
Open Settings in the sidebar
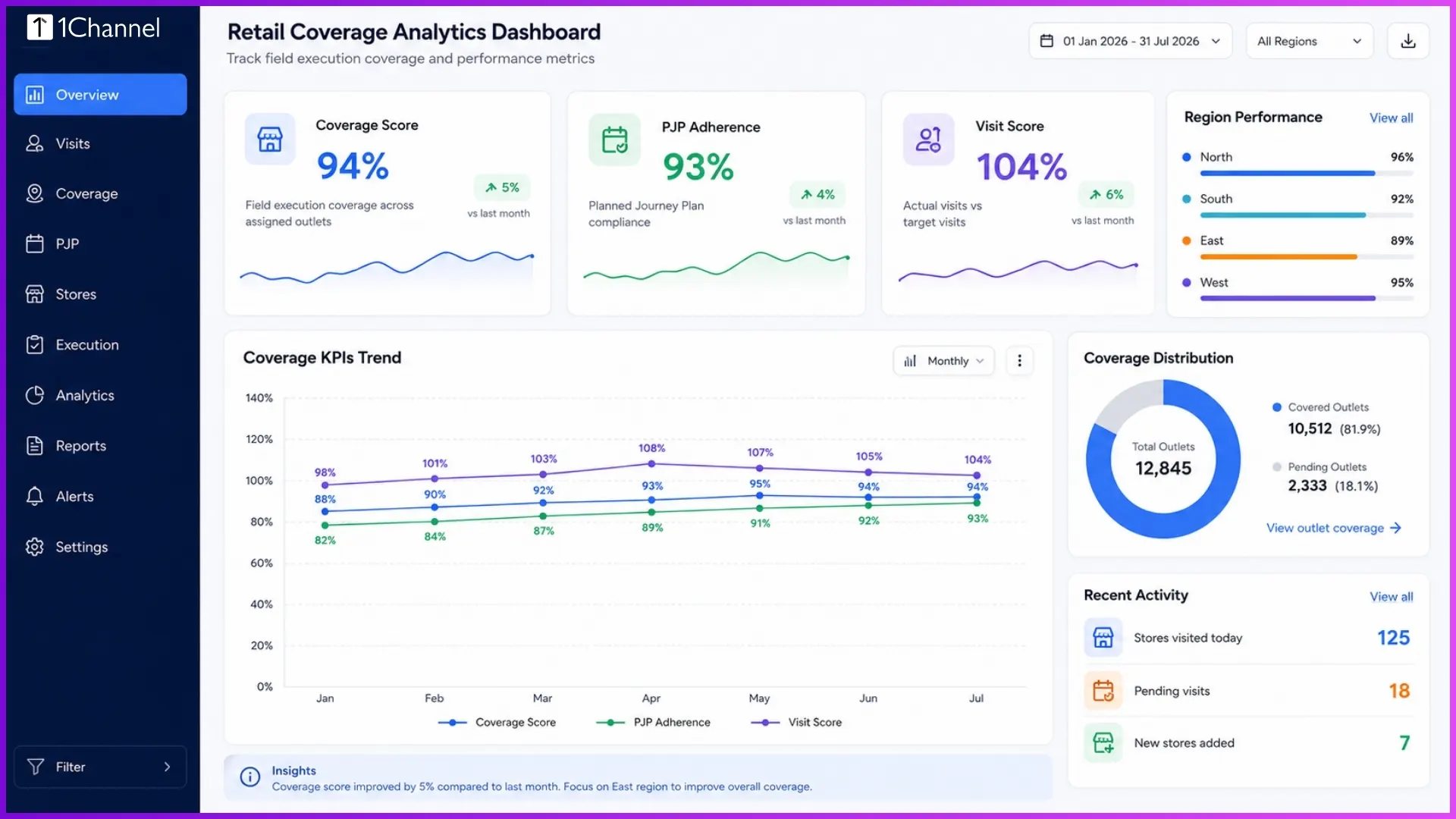[100, 547]
